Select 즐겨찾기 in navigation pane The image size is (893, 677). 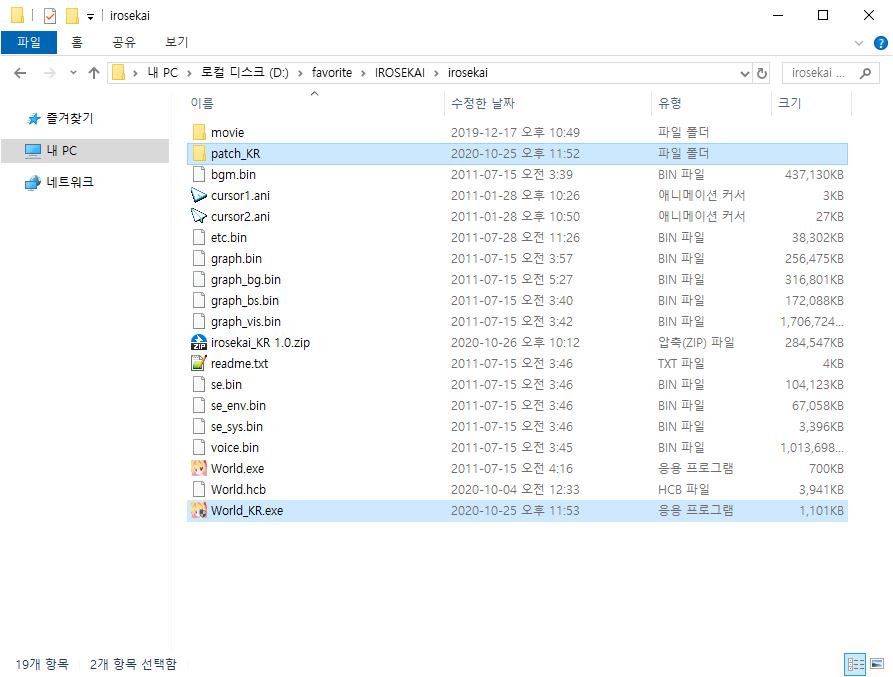(x=69, y=118)
